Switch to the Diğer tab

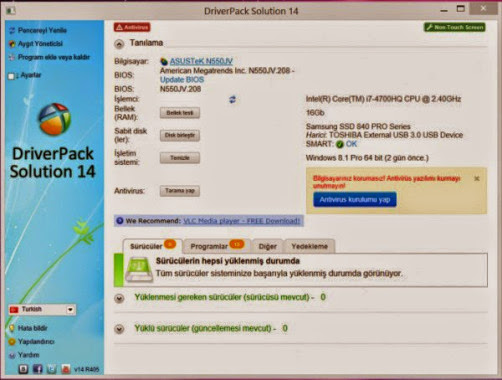click(268, 246)
